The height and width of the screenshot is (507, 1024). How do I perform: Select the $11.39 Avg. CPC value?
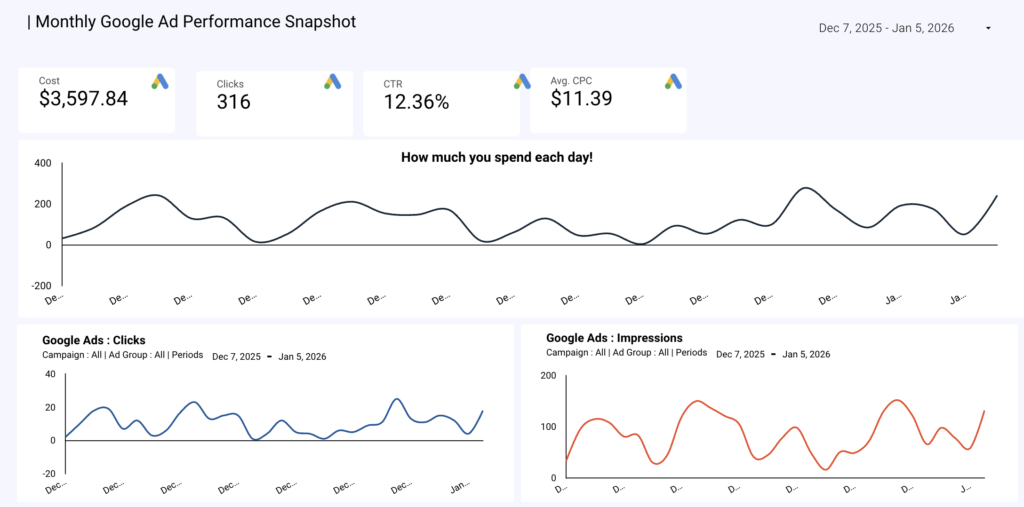pyautogui.click(x=581, y=99)
